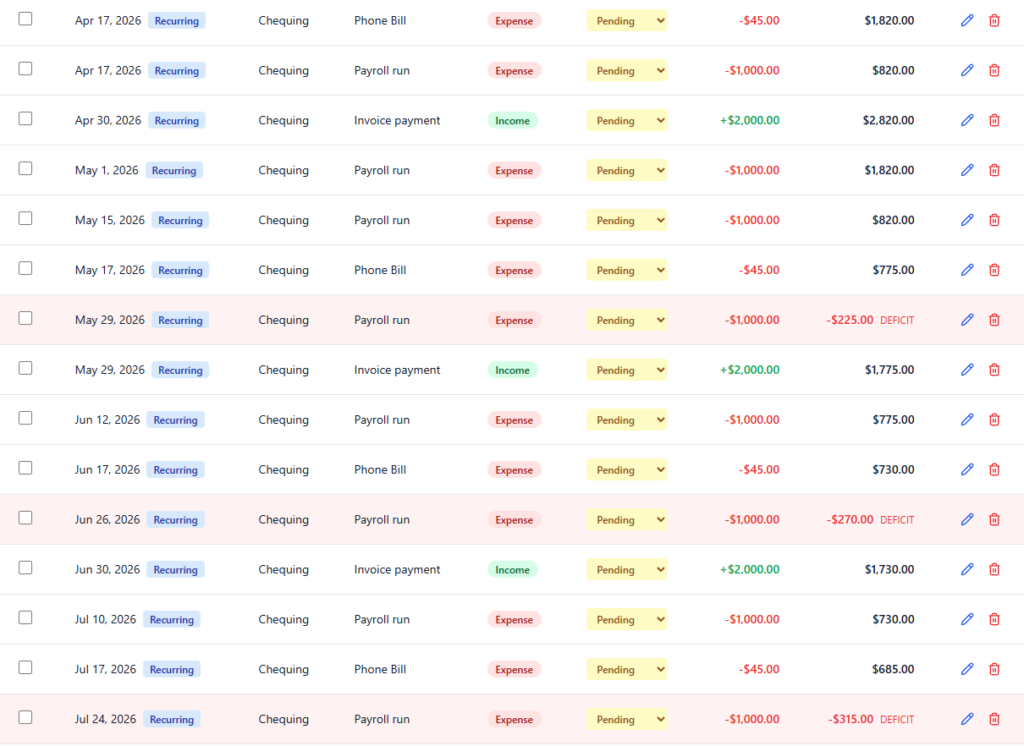Screen dimensions: 1024x746
Task: Click the -$225.00 deficit balance
Action: click(850, 320)
